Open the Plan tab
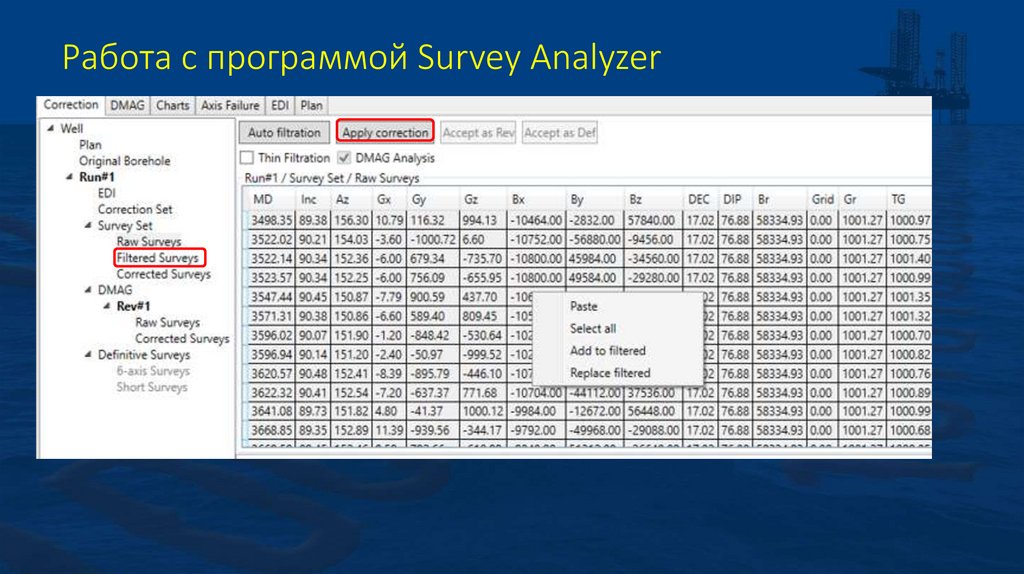Image resolution: width=1024 pixels, height=574 pixels. (312, 105)
